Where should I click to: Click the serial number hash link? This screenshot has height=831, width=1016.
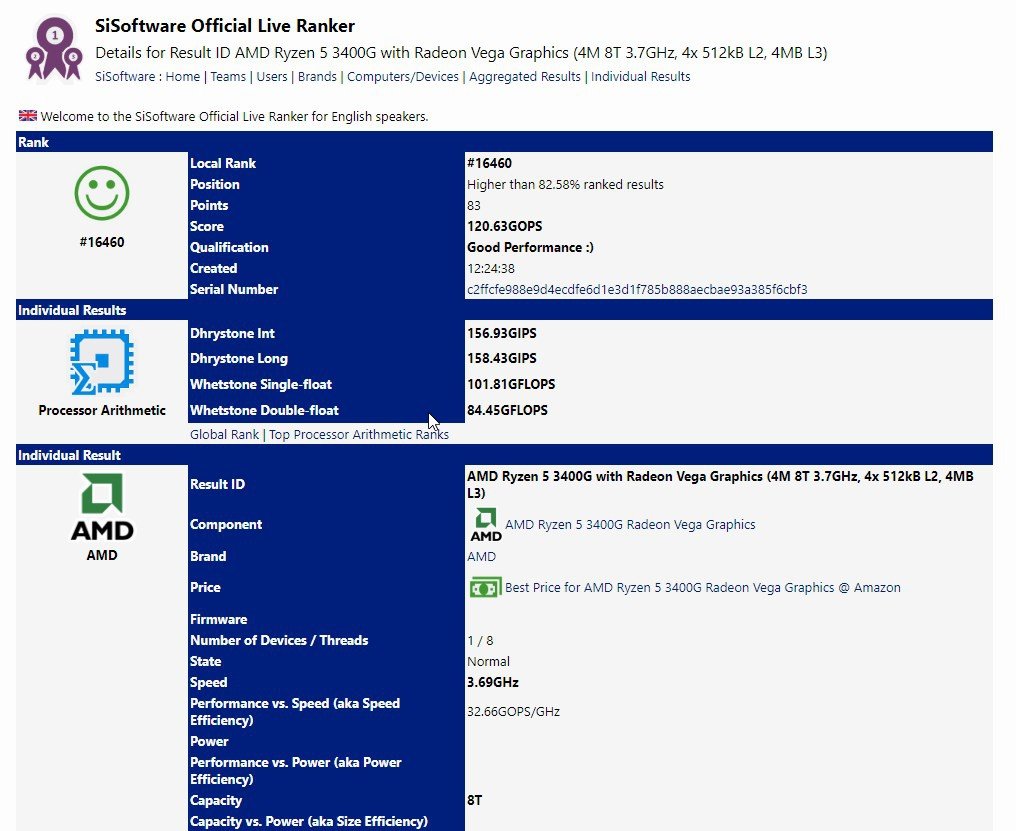[x=637, y=289]
